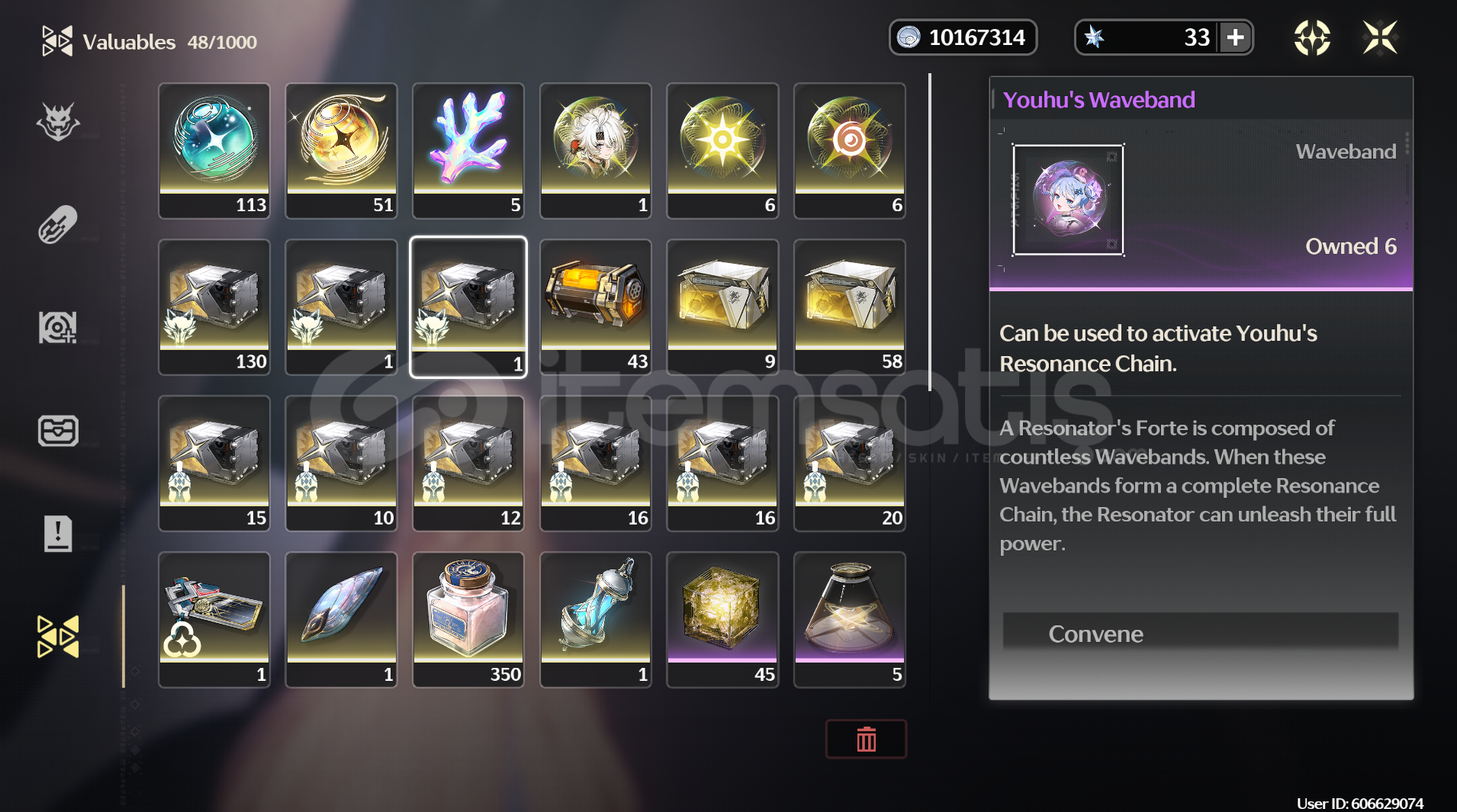This screenshot has width=1457, height=812.
Task: Select the golden tide orb with 51 count
Action: 341,151
